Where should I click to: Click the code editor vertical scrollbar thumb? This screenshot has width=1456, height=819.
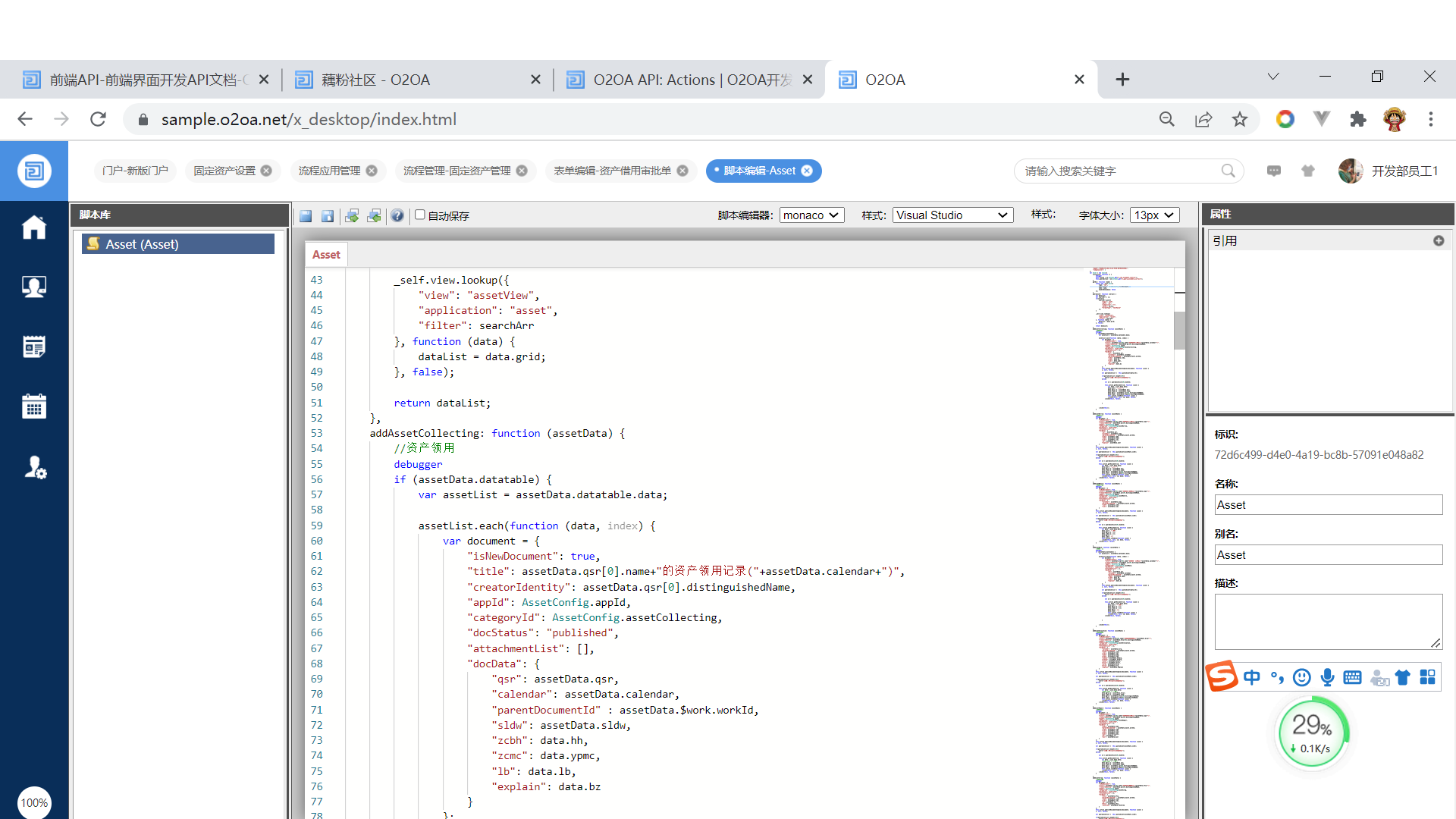[1179, 329]
